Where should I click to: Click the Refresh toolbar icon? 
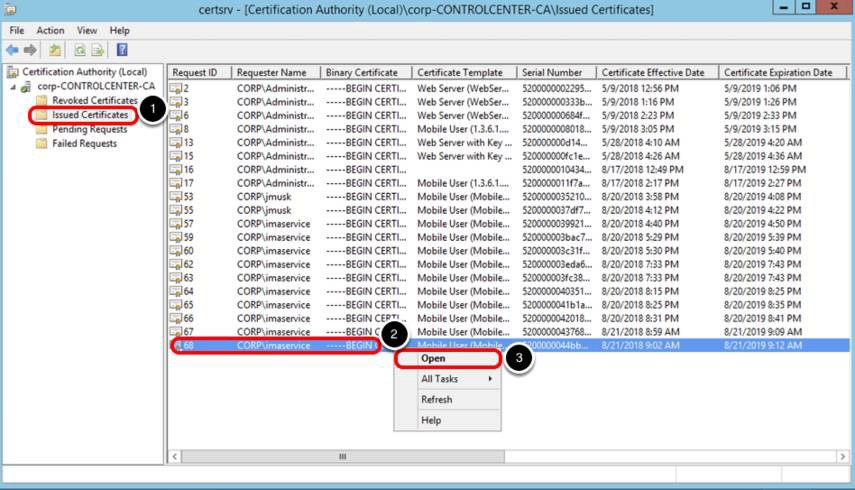[x=80, y=50]
